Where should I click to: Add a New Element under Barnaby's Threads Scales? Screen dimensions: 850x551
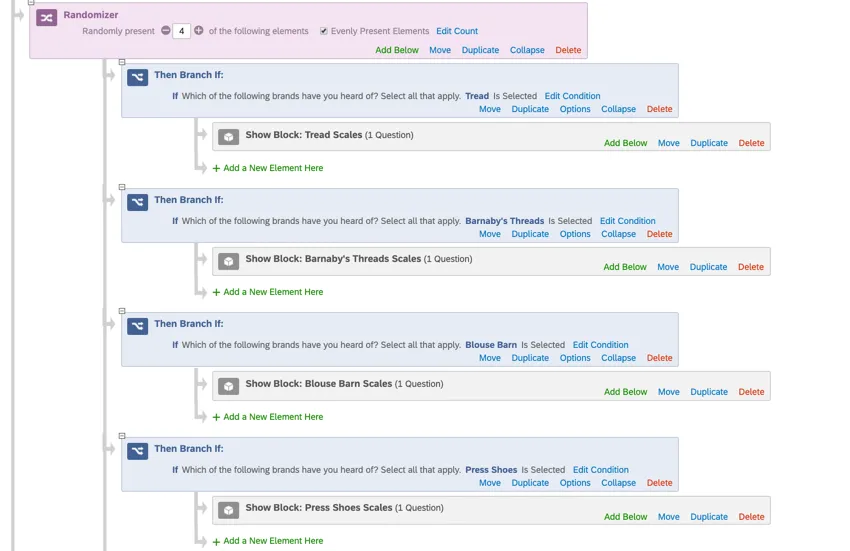(268, 292)
